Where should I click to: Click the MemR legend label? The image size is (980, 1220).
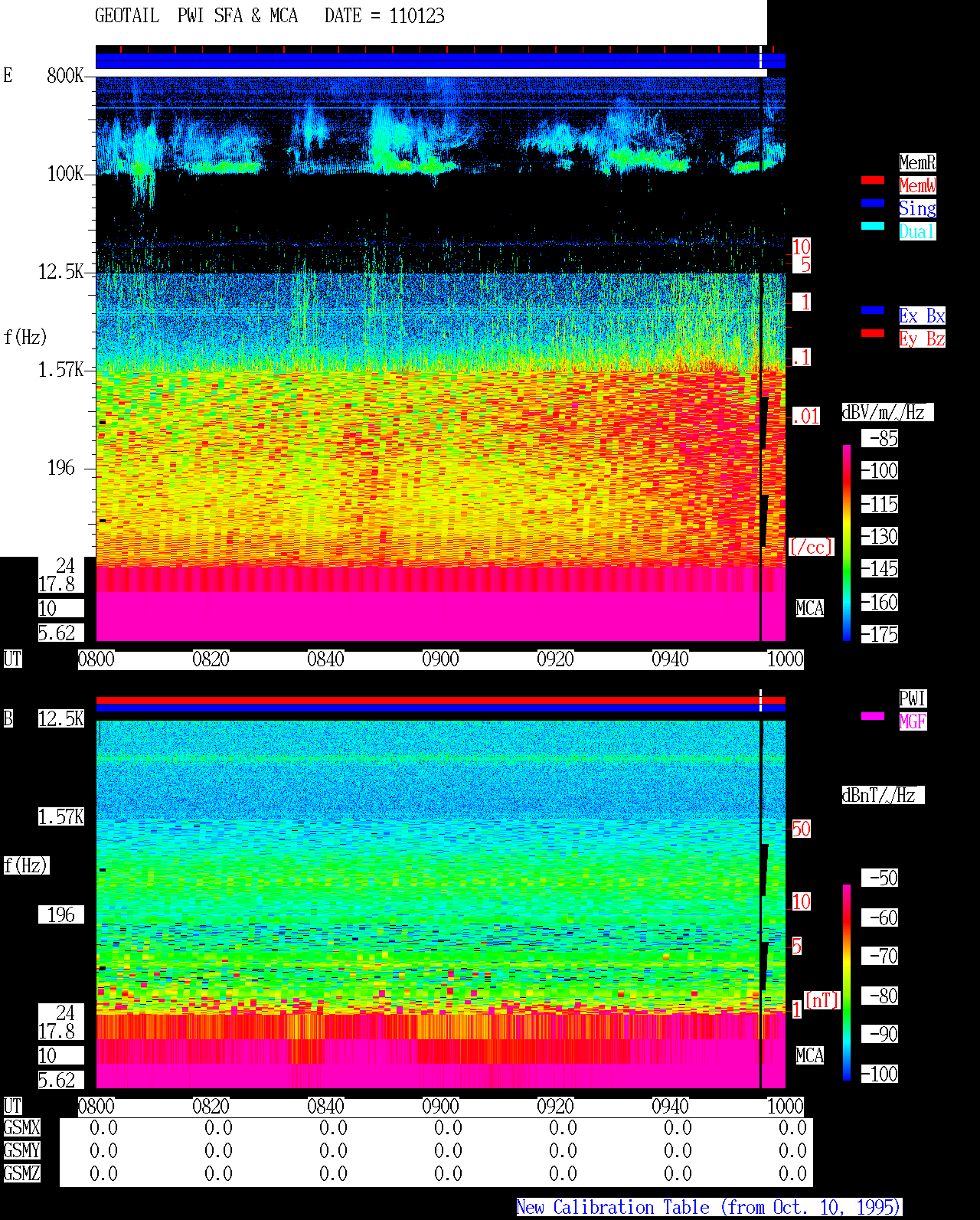click(917, 162)
